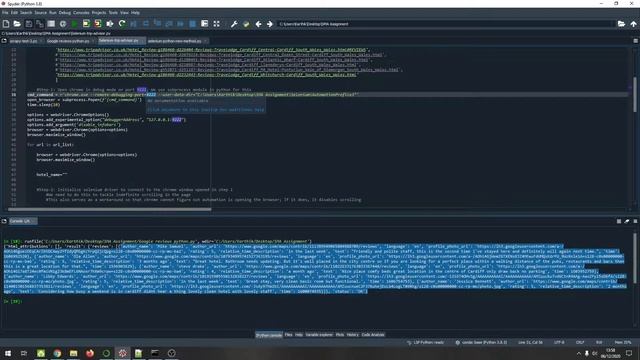Browse tabs in the editor pane
The image size is (640, 360).
[x=4, y=41]
